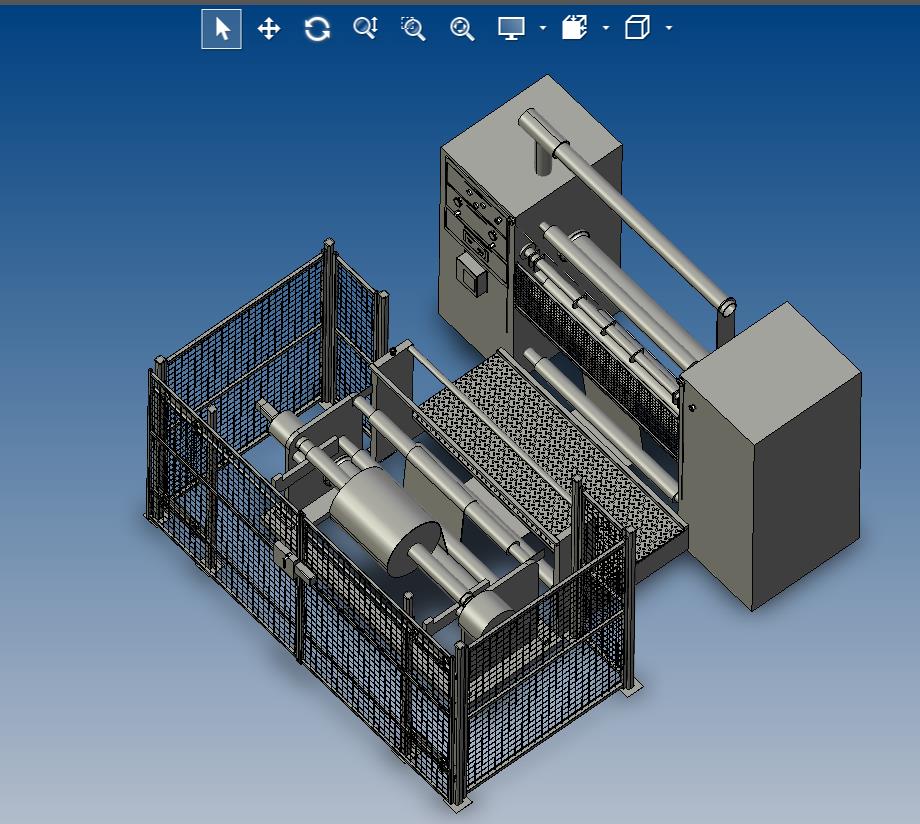This screenshot has width=920, height=824.
Task: Select the Rotate view tool
Action: click(x=317, y=29)
